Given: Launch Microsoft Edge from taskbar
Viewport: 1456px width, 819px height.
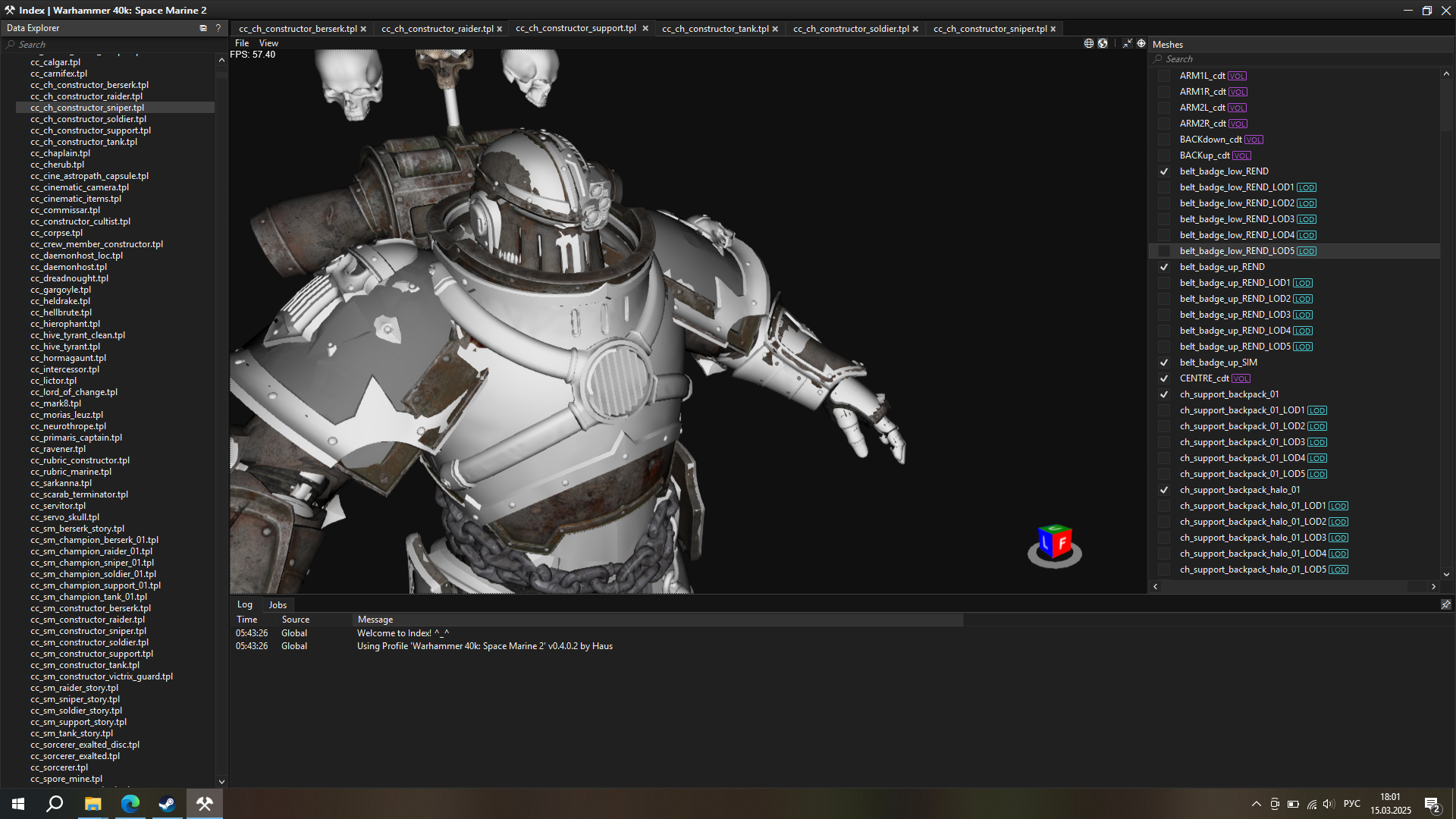Looking at the screenshot, I should coord(130,804).
